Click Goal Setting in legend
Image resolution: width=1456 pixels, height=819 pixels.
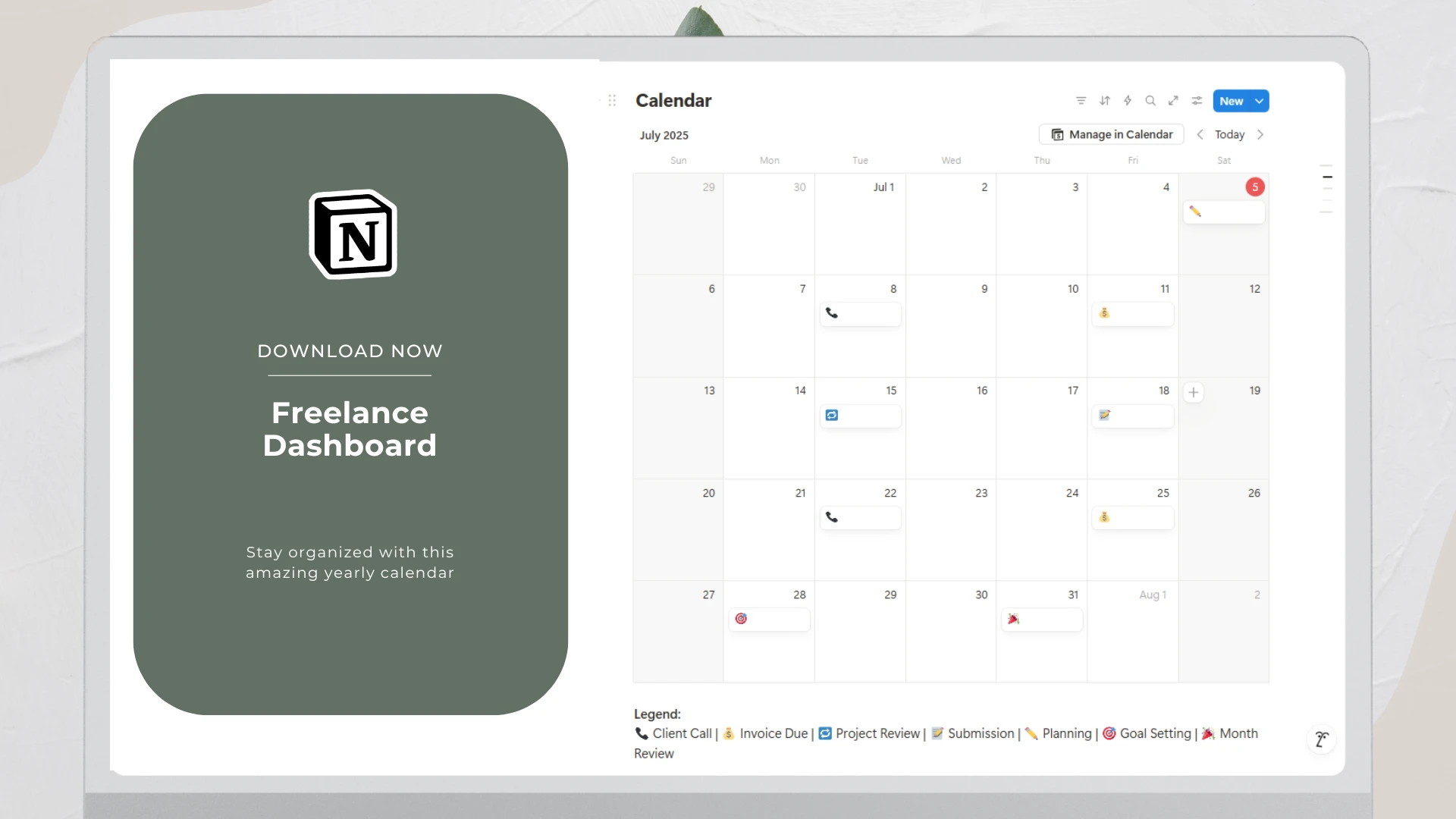(1156, 733)
